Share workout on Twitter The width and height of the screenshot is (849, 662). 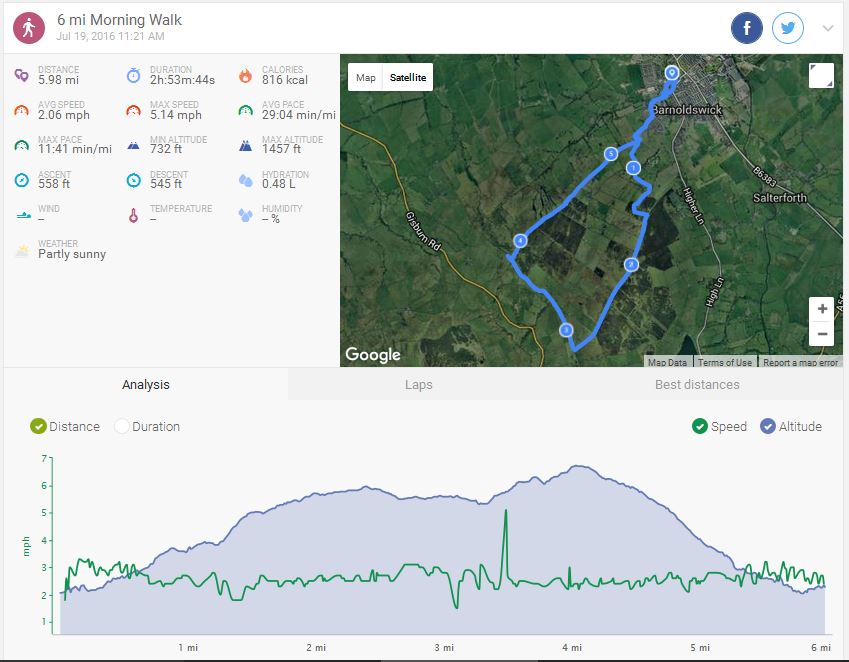tap(789, 28)
